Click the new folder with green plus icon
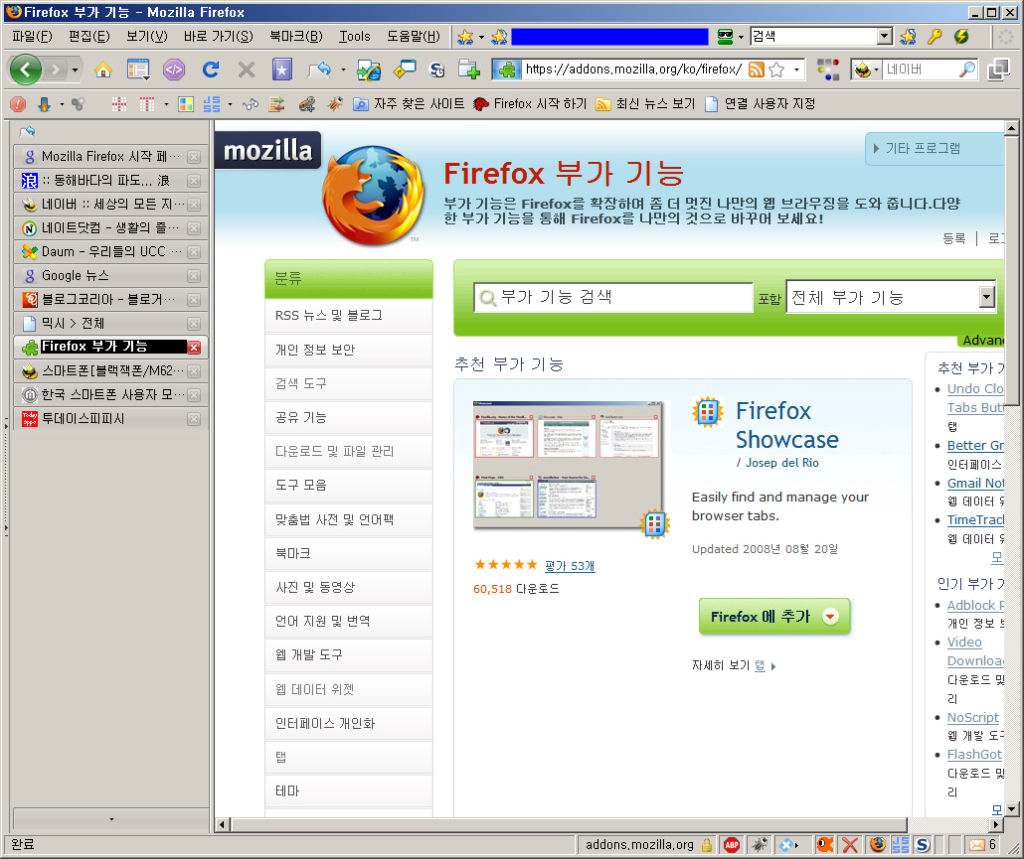 (469, 69)
